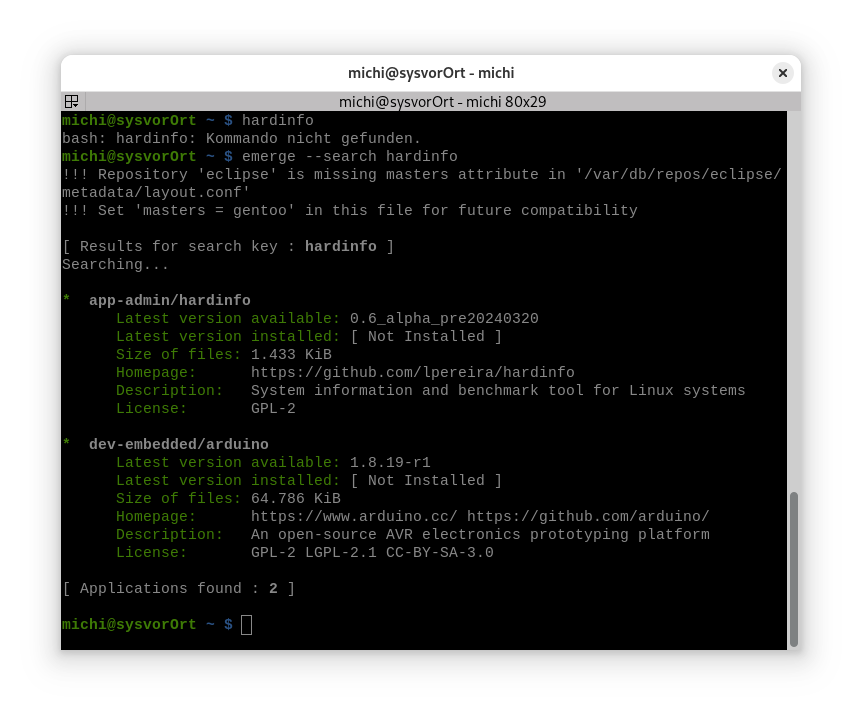Click the https://www.arduino.cc/ URL
The height and width of the screenshot is (717, 862).
click(354, 517)
